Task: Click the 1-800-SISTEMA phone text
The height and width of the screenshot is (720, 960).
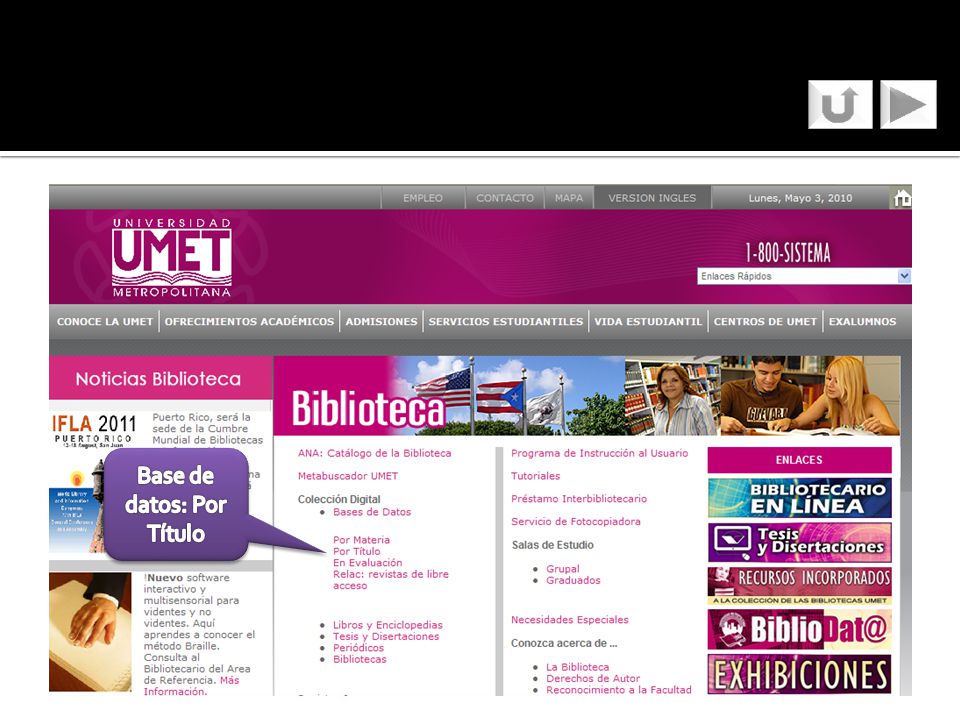Action: coord(788,253)
